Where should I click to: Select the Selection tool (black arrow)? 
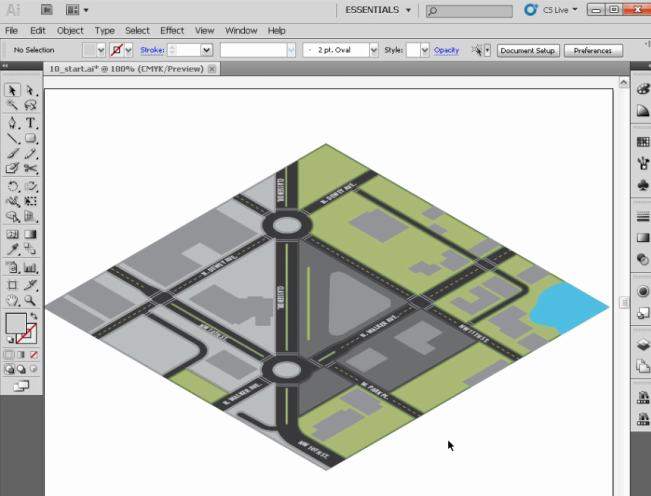pyautogui.click(x=12, y=90)
